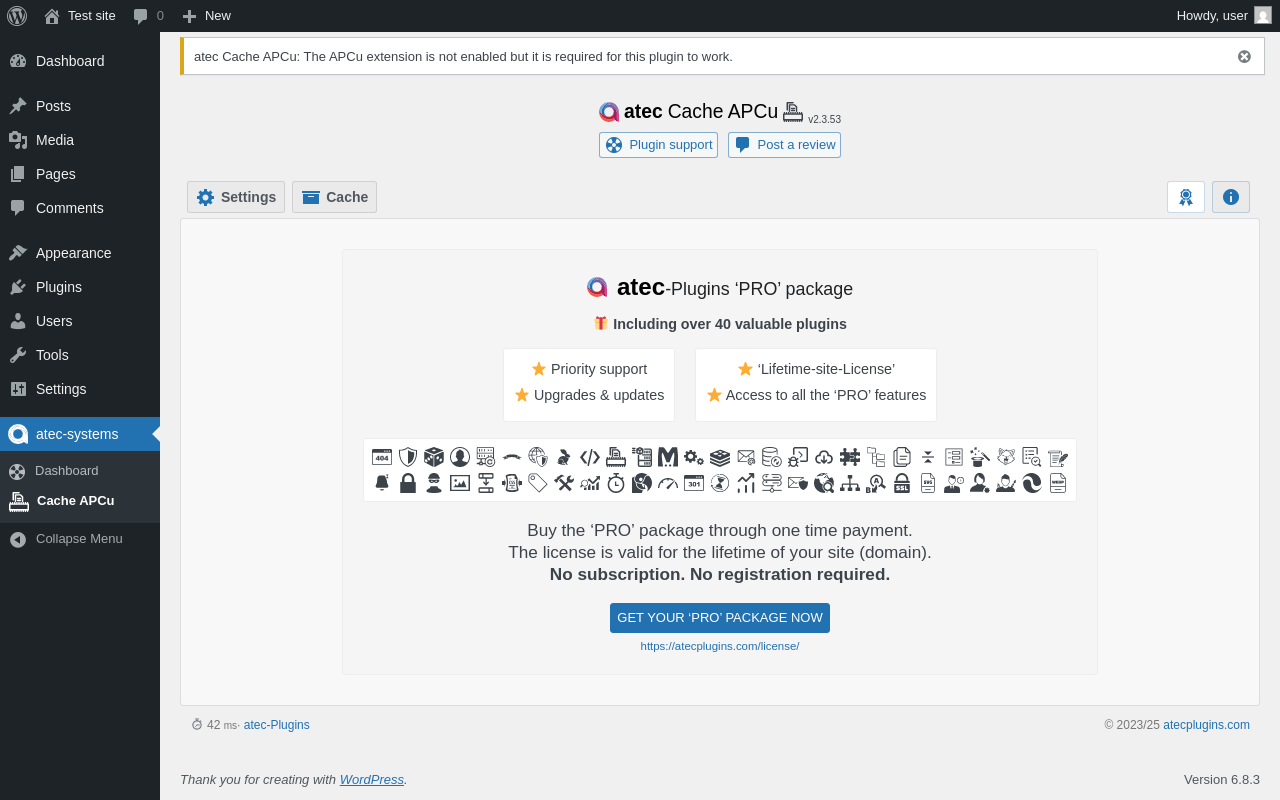Click the WordPress logo in admin bar
Image resolution: width=1280 pixels, height=800 pixels.
pyautogui.click(x=17, y=16)
